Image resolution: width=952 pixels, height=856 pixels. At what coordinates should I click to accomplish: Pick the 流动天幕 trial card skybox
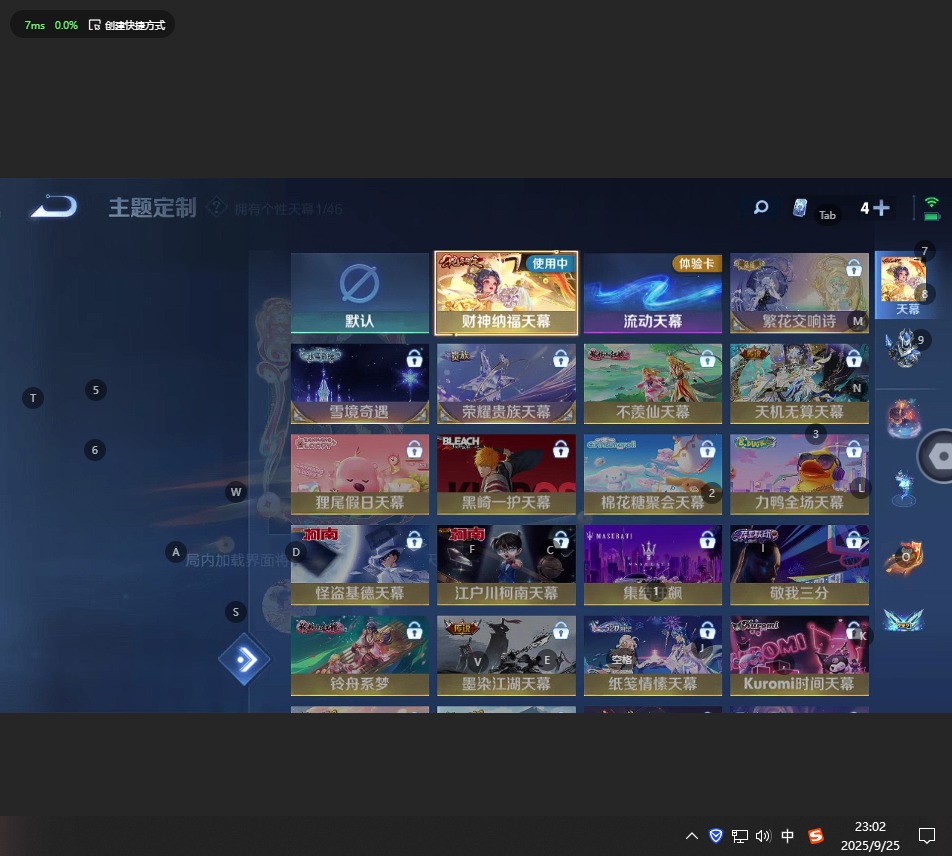(653, 293)
